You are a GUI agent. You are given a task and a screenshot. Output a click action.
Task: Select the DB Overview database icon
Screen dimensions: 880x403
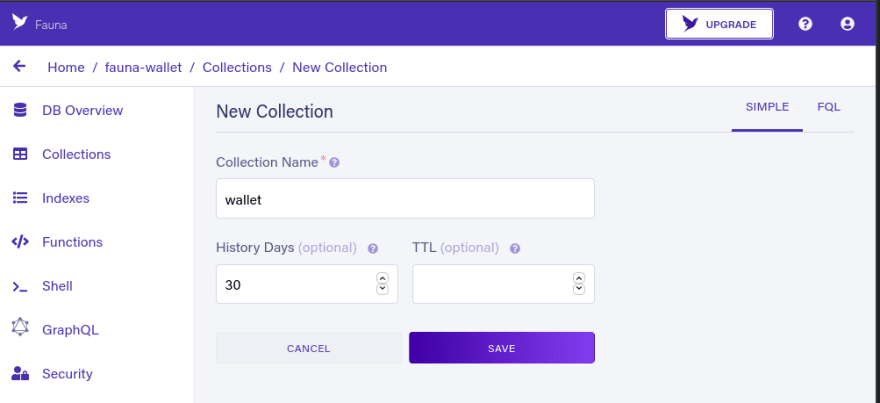click(x=20, y=111)
